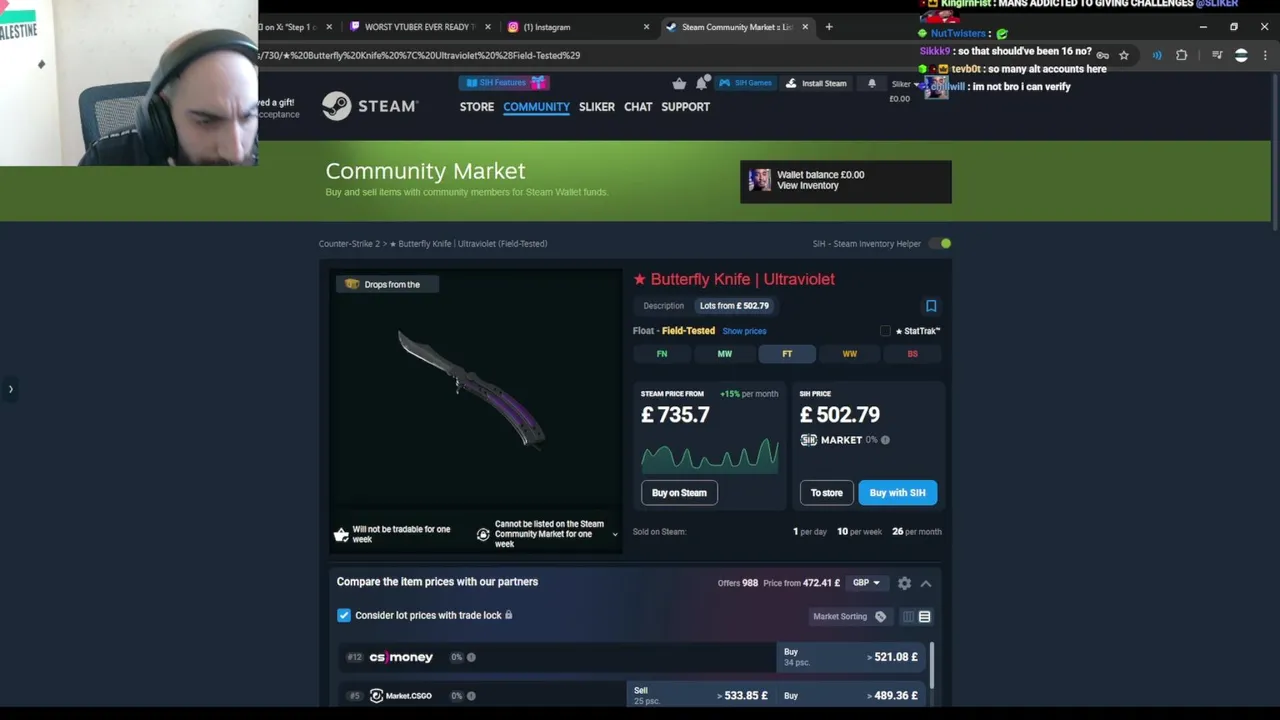Viewport: 1280px width, 720px height.
Task: Open the SUPPORT menu
Action: [685, 107]
